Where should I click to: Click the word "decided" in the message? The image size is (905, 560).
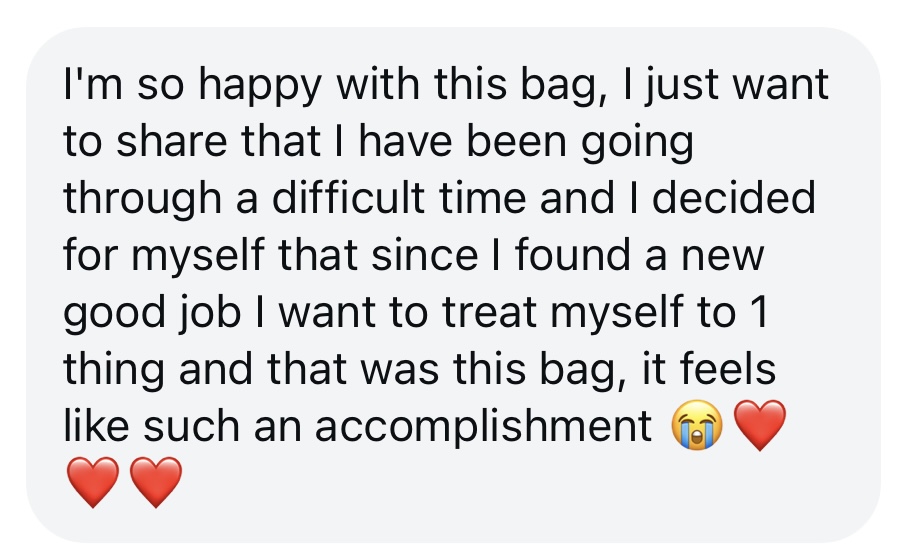(x=734, y=197)
